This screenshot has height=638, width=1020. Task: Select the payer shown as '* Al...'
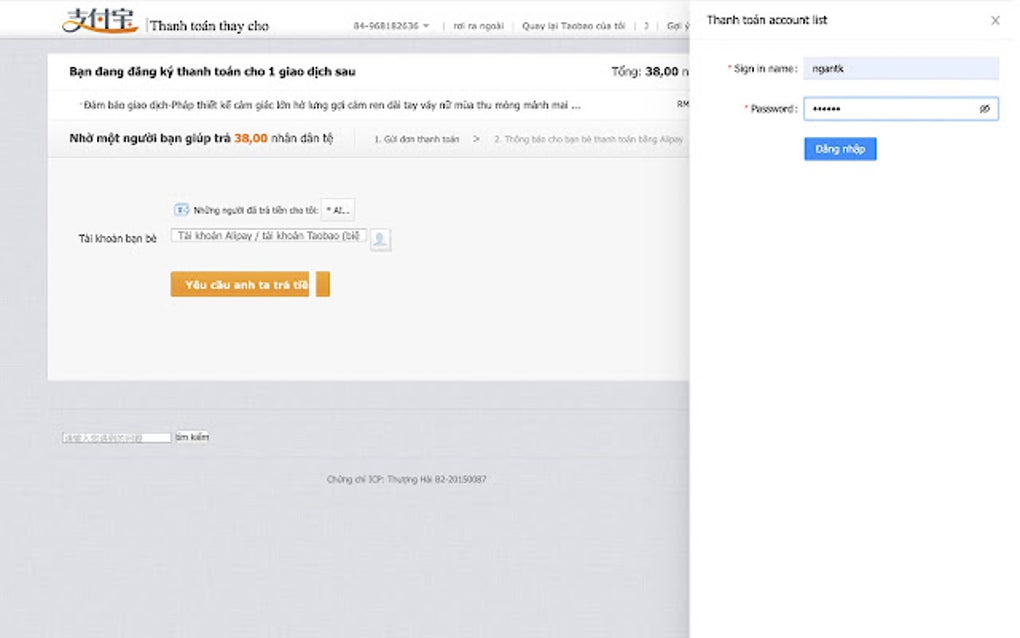coord(337,209)
